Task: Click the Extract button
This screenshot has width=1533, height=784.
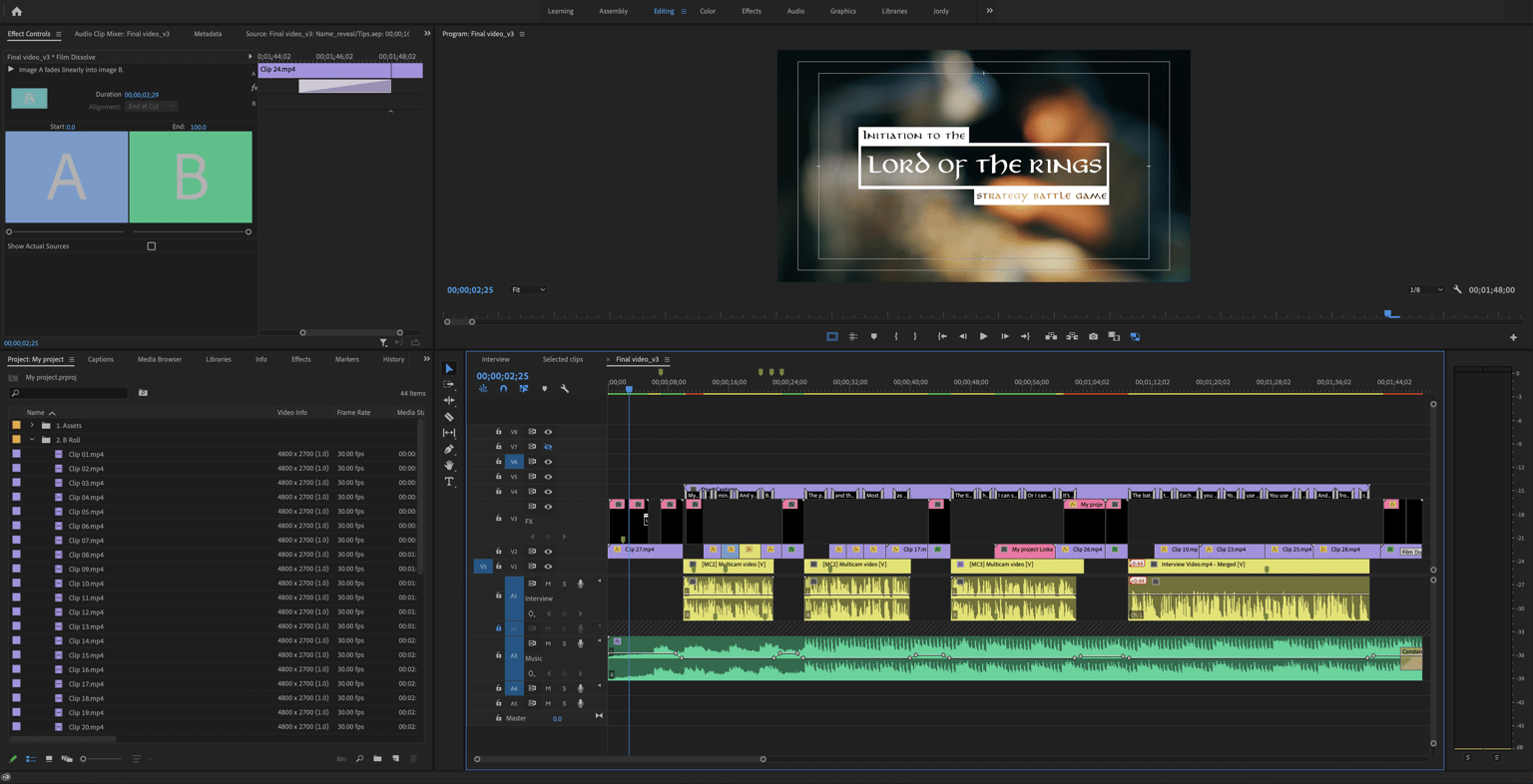Action: tap(1072, 336)
